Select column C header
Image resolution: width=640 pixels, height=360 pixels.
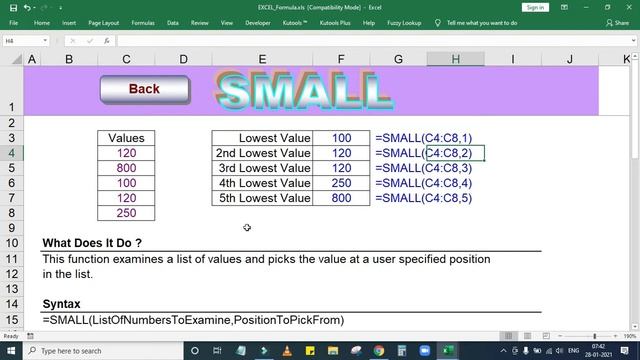(126, 59)
